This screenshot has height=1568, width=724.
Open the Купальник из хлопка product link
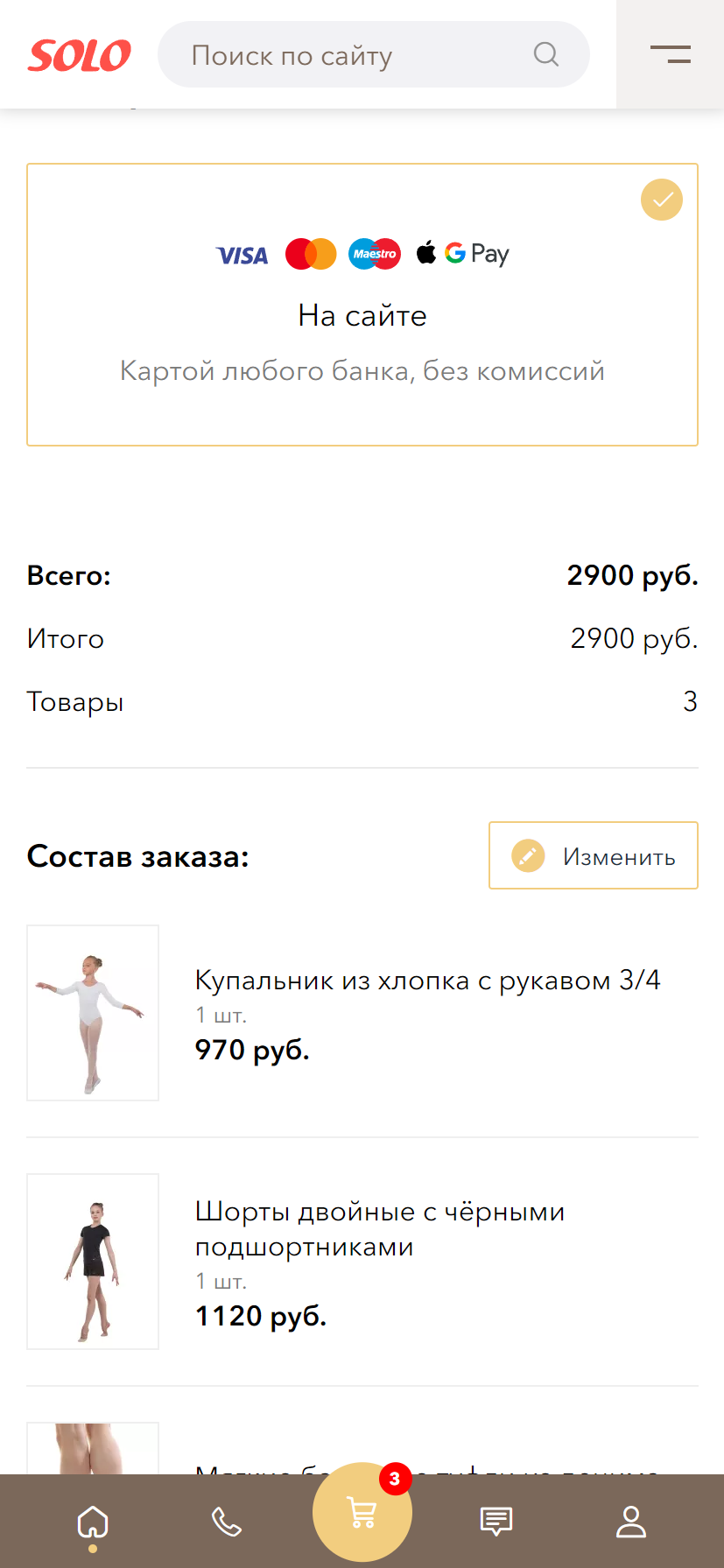pos(427,980)
